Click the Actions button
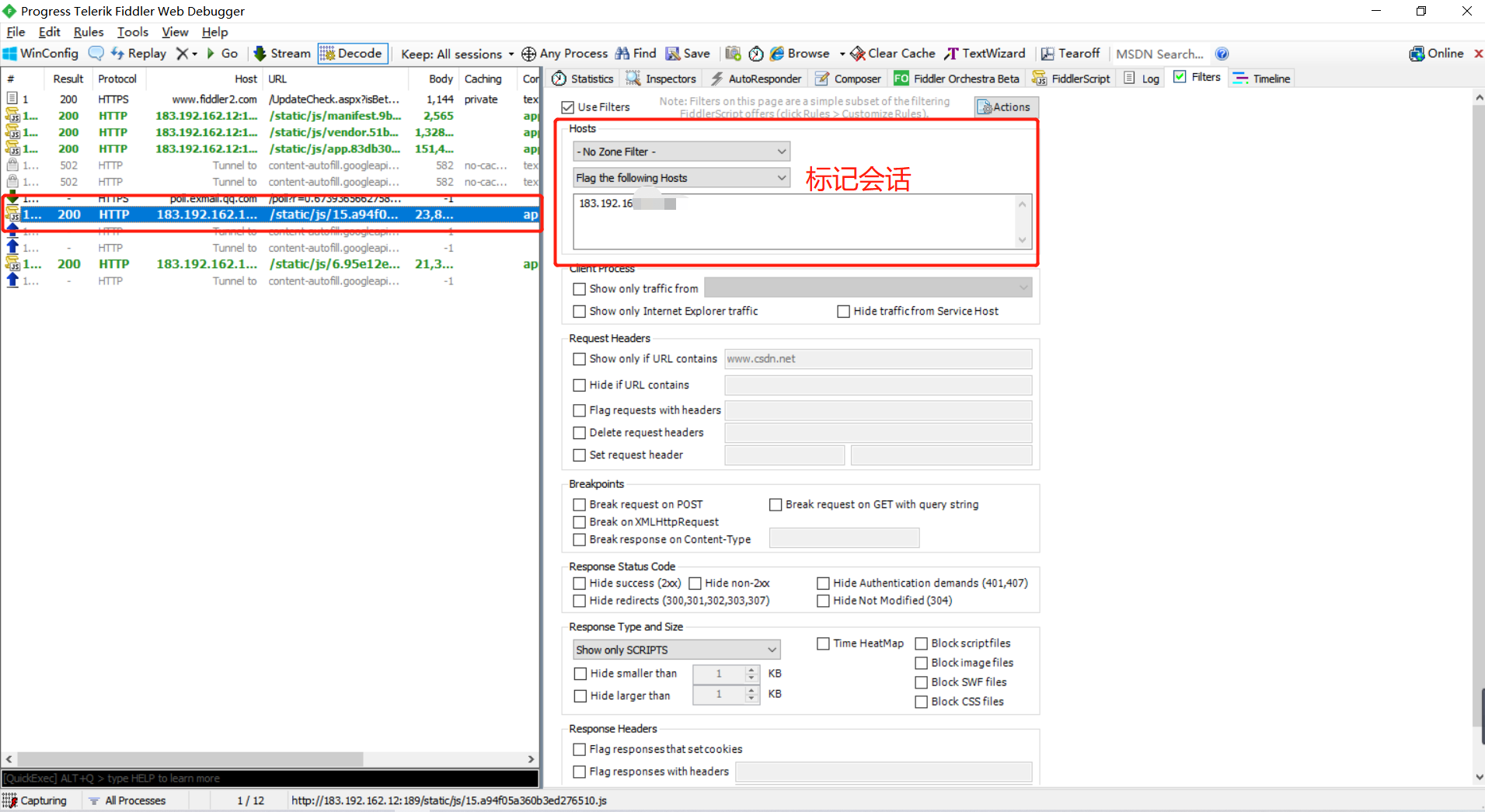The image size is (1485, 812). (x=1005, y=106)
